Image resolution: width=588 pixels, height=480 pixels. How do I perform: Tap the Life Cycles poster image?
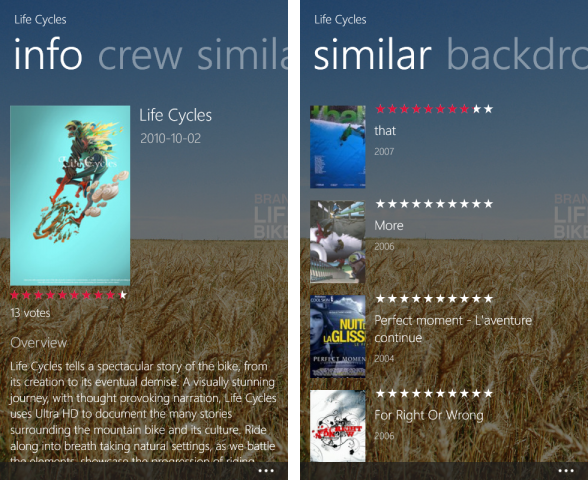coord(70,195)
